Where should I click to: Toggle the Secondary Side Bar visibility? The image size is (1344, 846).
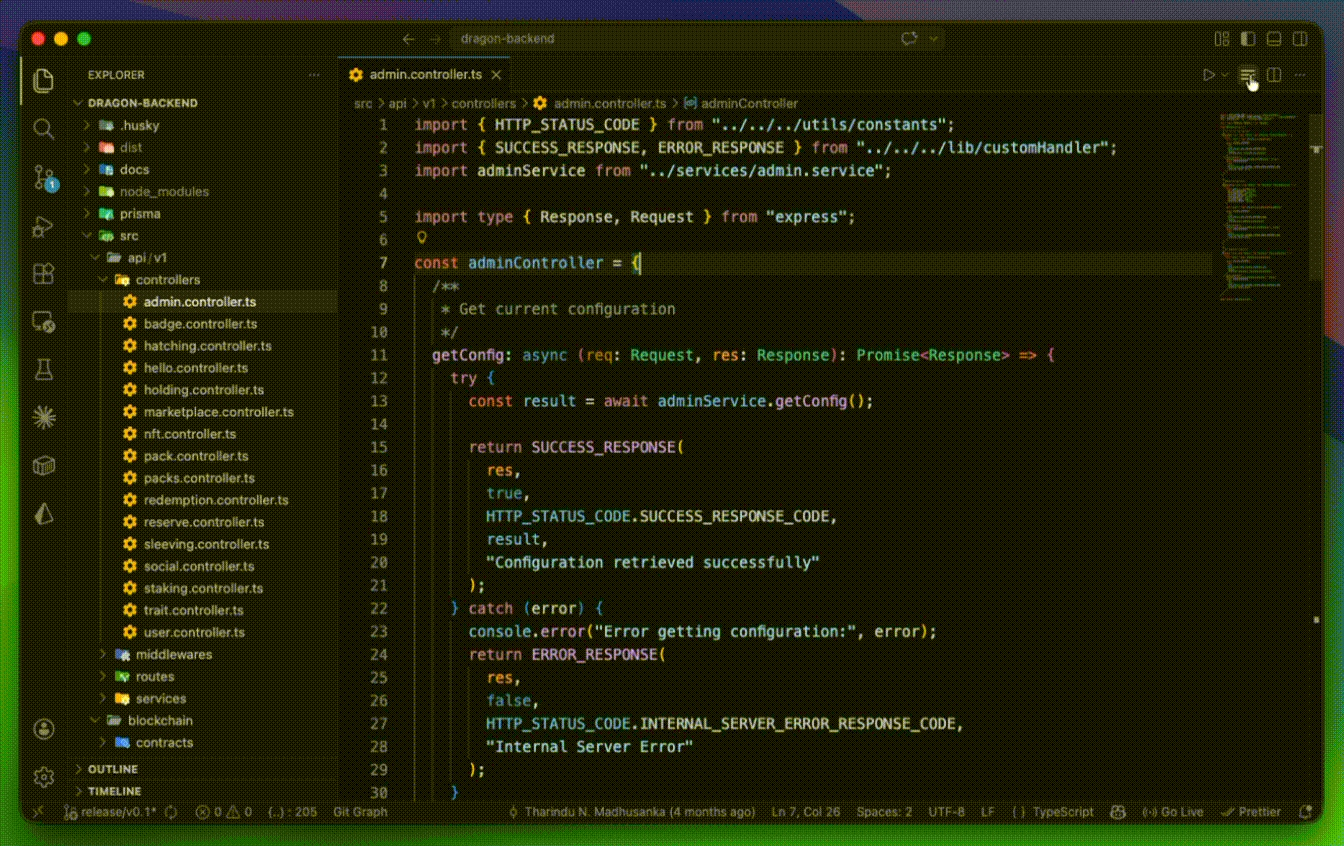tap(1300, 39)
